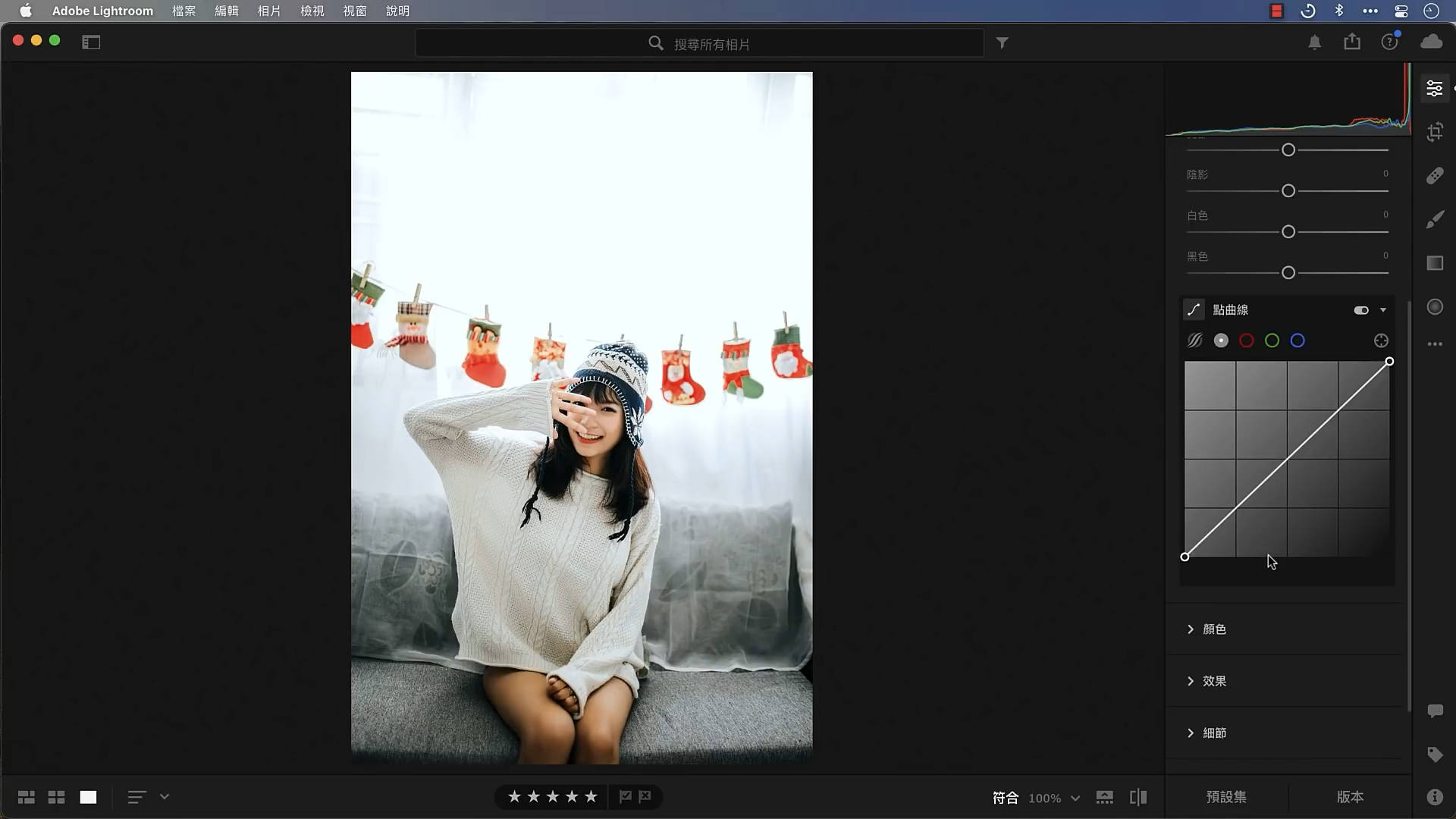This screenshot has height=819, width=1456.
Task: Select the Healing brush tool
Action: tap(1435, 176)
